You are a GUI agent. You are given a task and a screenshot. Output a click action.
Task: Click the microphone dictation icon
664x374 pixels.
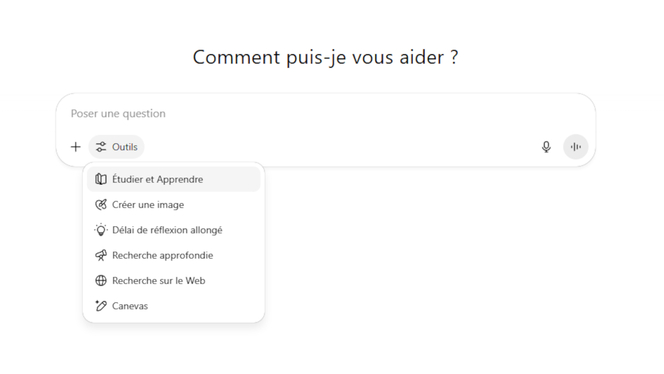[546, 147]
